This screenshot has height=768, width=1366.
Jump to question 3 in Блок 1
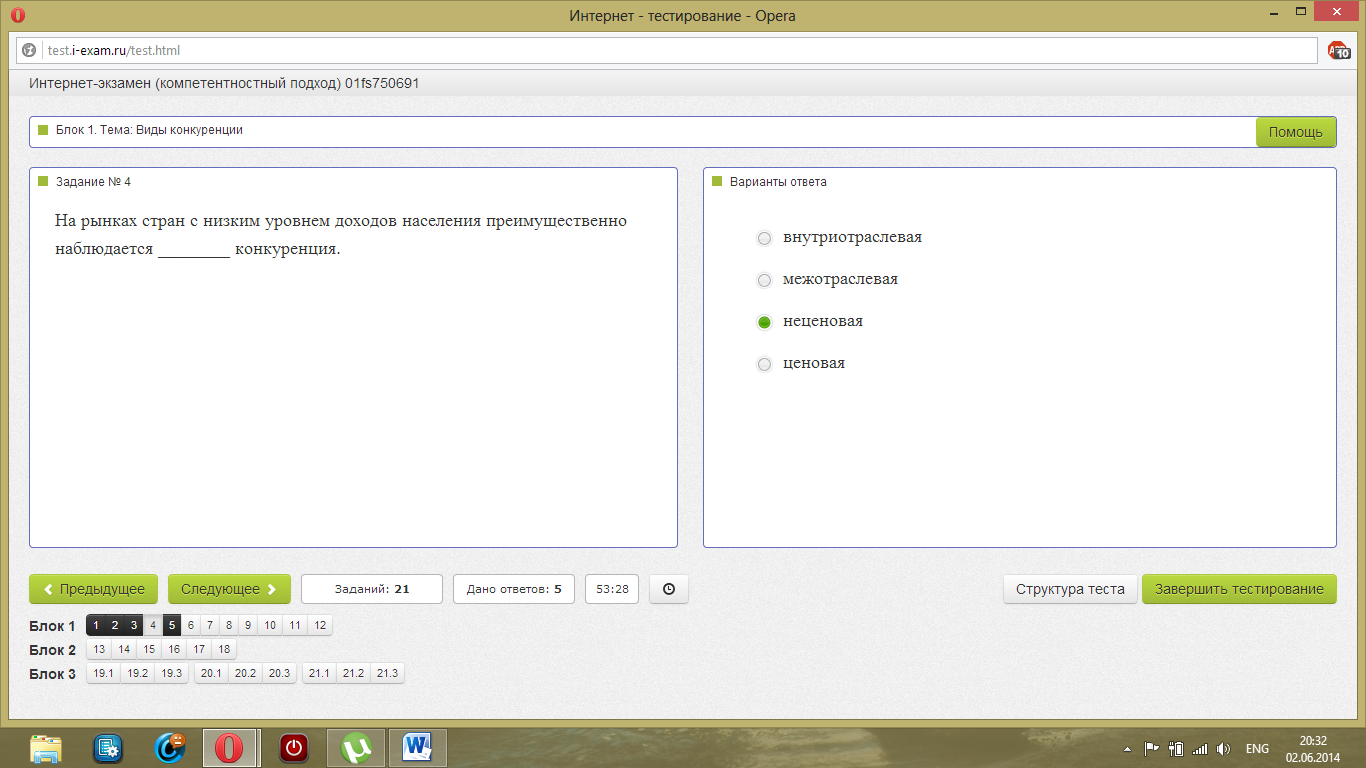click(134, 626)
